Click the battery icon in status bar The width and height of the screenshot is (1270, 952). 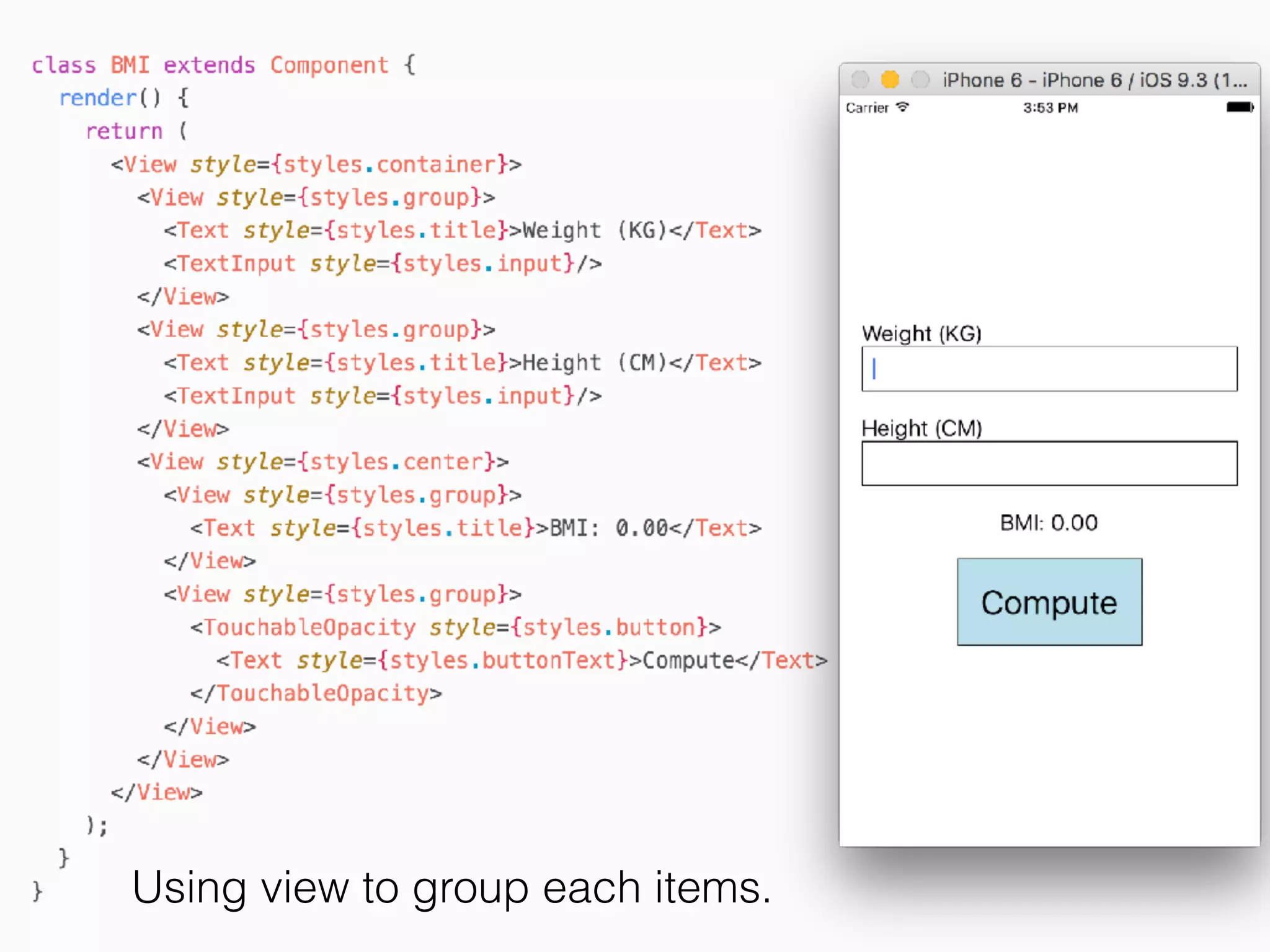(1240, 107)
